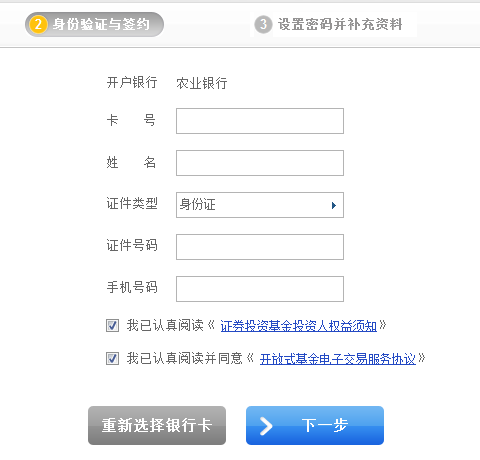Focus the 卡号 input field
This screenshot has width=480, height=460.
[x=260, y=121]
